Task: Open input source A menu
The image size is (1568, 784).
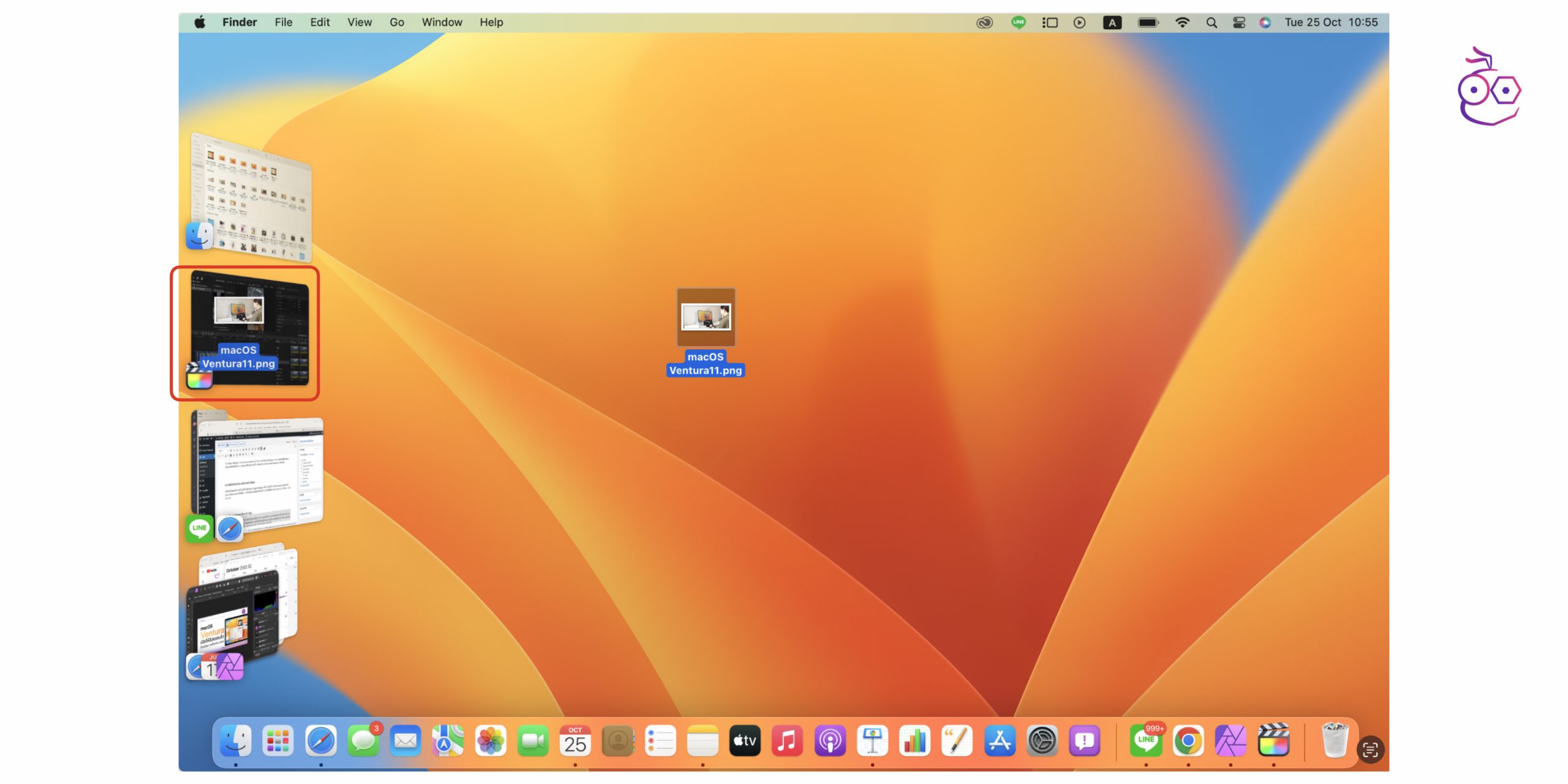Action: tap(1112, 23)
